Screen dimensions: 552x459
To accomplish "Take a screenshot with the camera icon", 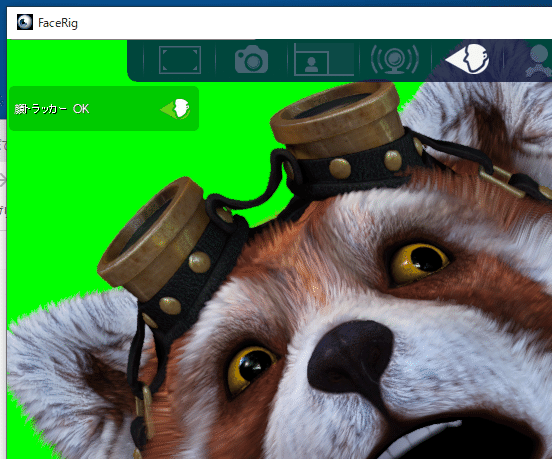I will (x=251, y=59).
